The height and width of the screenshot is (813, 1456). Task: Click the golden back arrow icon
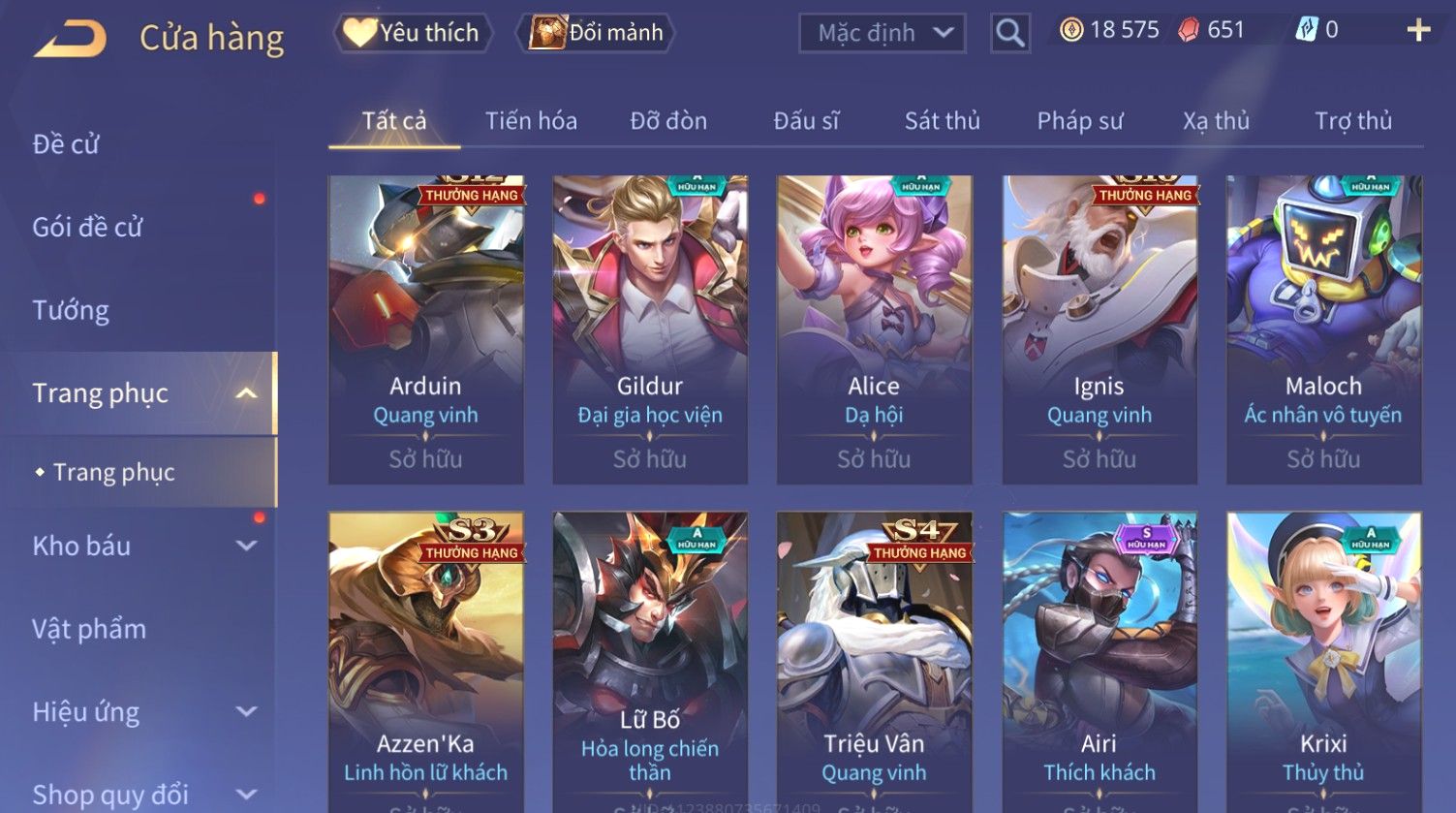[x=70, y=40]
